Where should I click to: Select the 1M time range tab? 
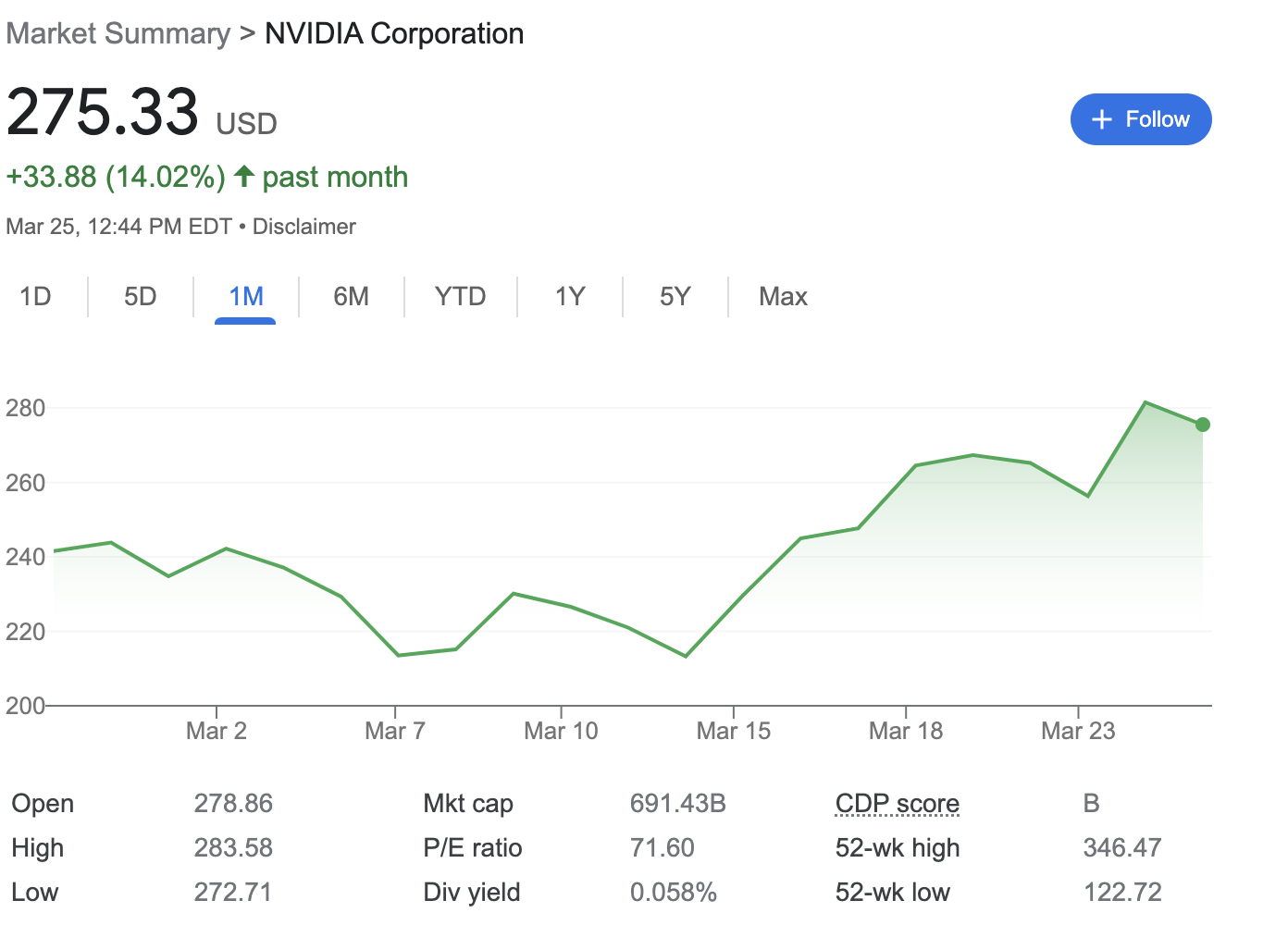pyautogui.click(x=246, y=297)
